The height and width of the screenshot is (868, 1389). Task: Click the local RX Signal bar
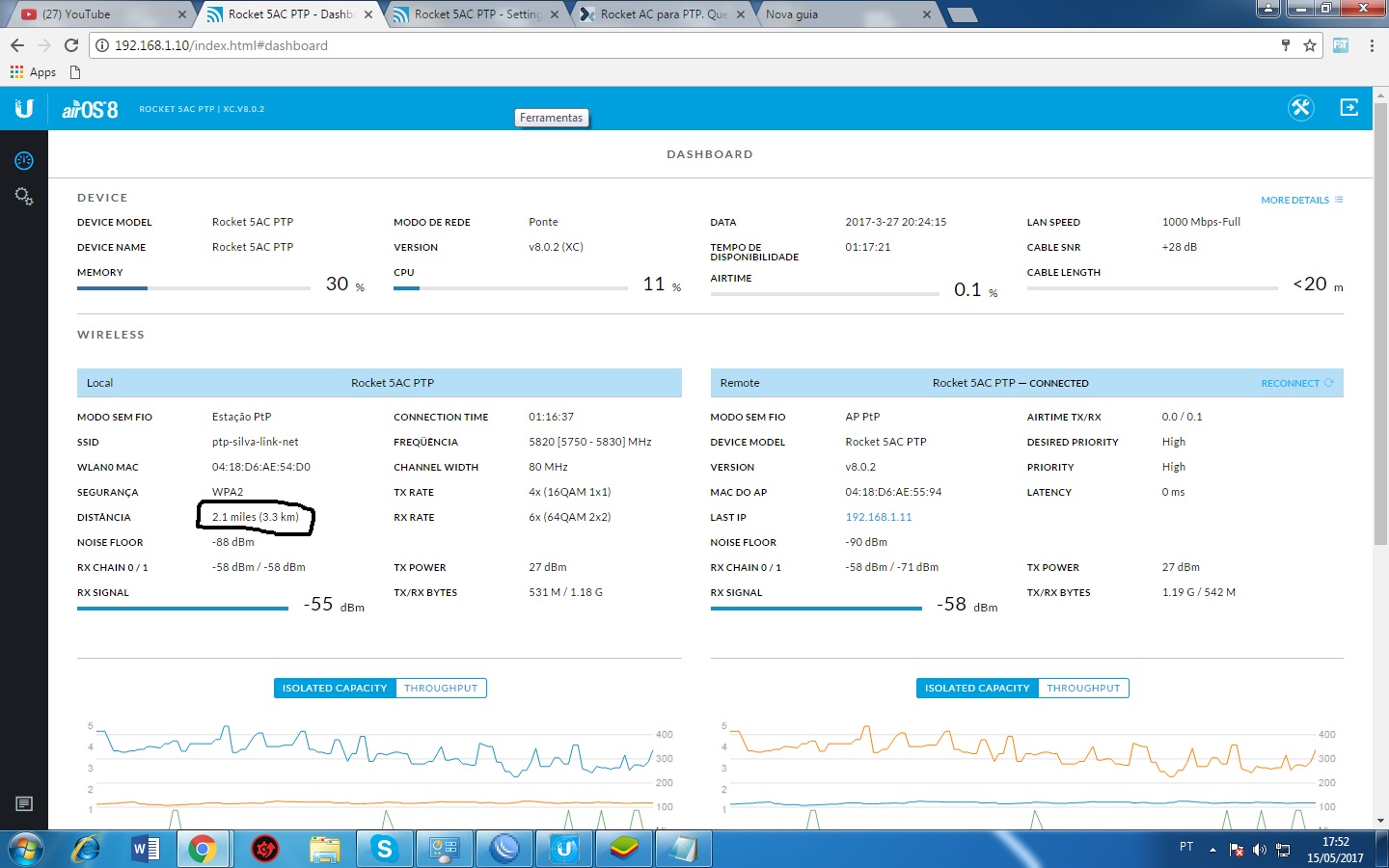182,609
